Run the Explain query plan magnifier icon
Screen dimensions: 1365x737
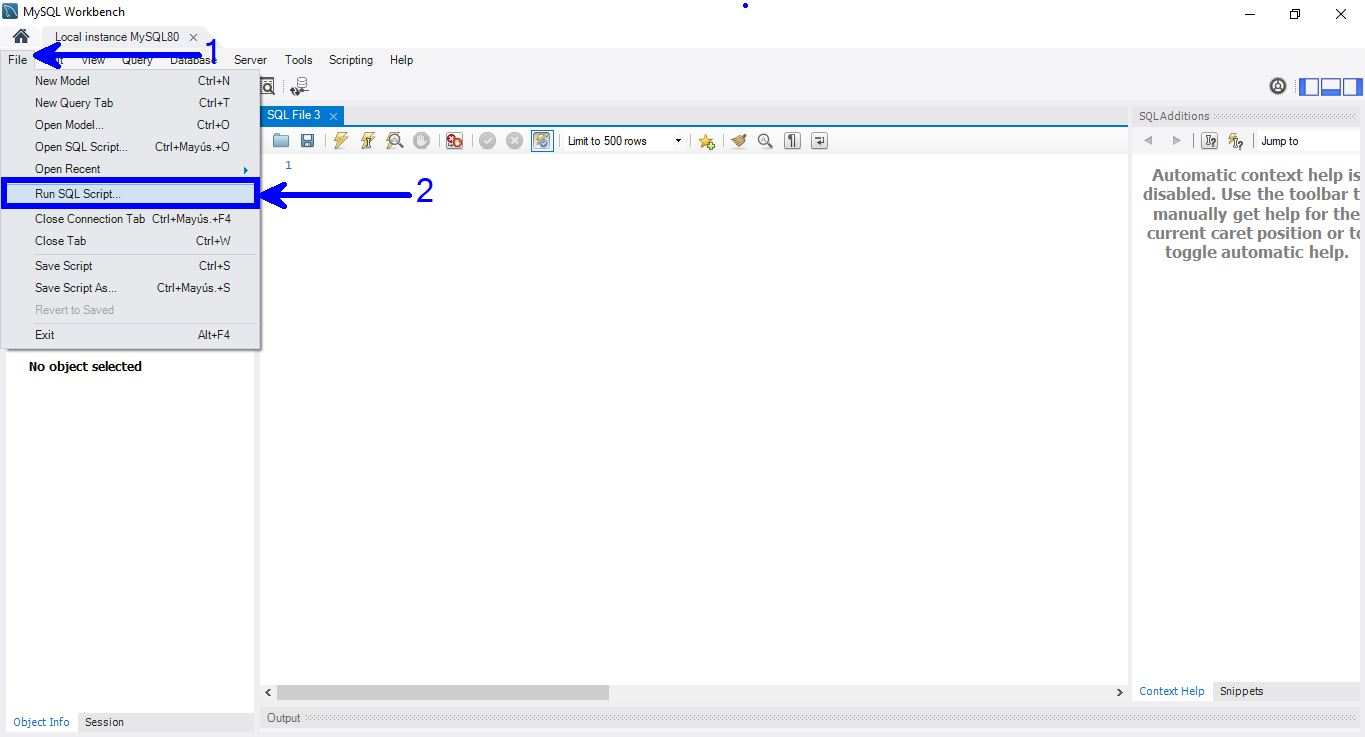394,140
